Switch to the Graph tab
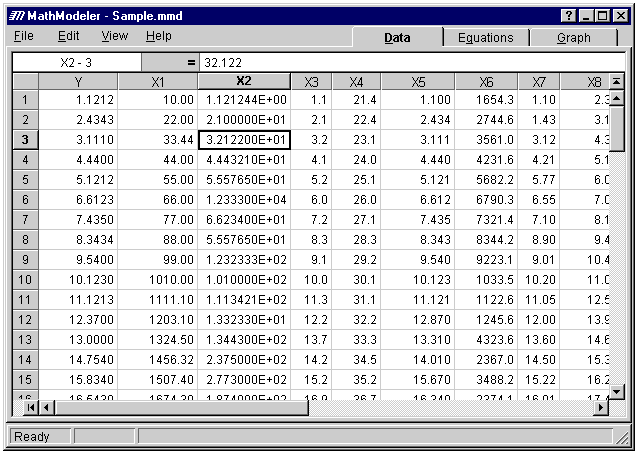Image resolution: width=640 pixels, height=456 pixels. point(573,38)
